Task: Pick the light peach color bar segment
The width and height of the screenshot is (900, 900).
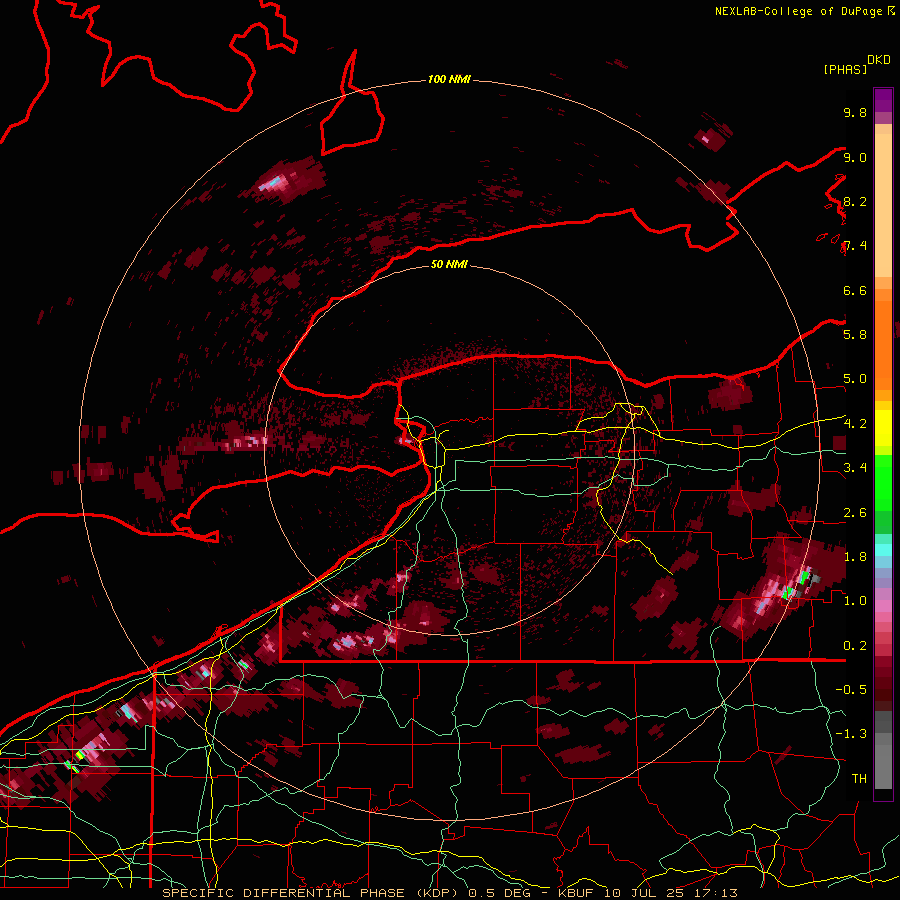Action: [x=883, y=207]
